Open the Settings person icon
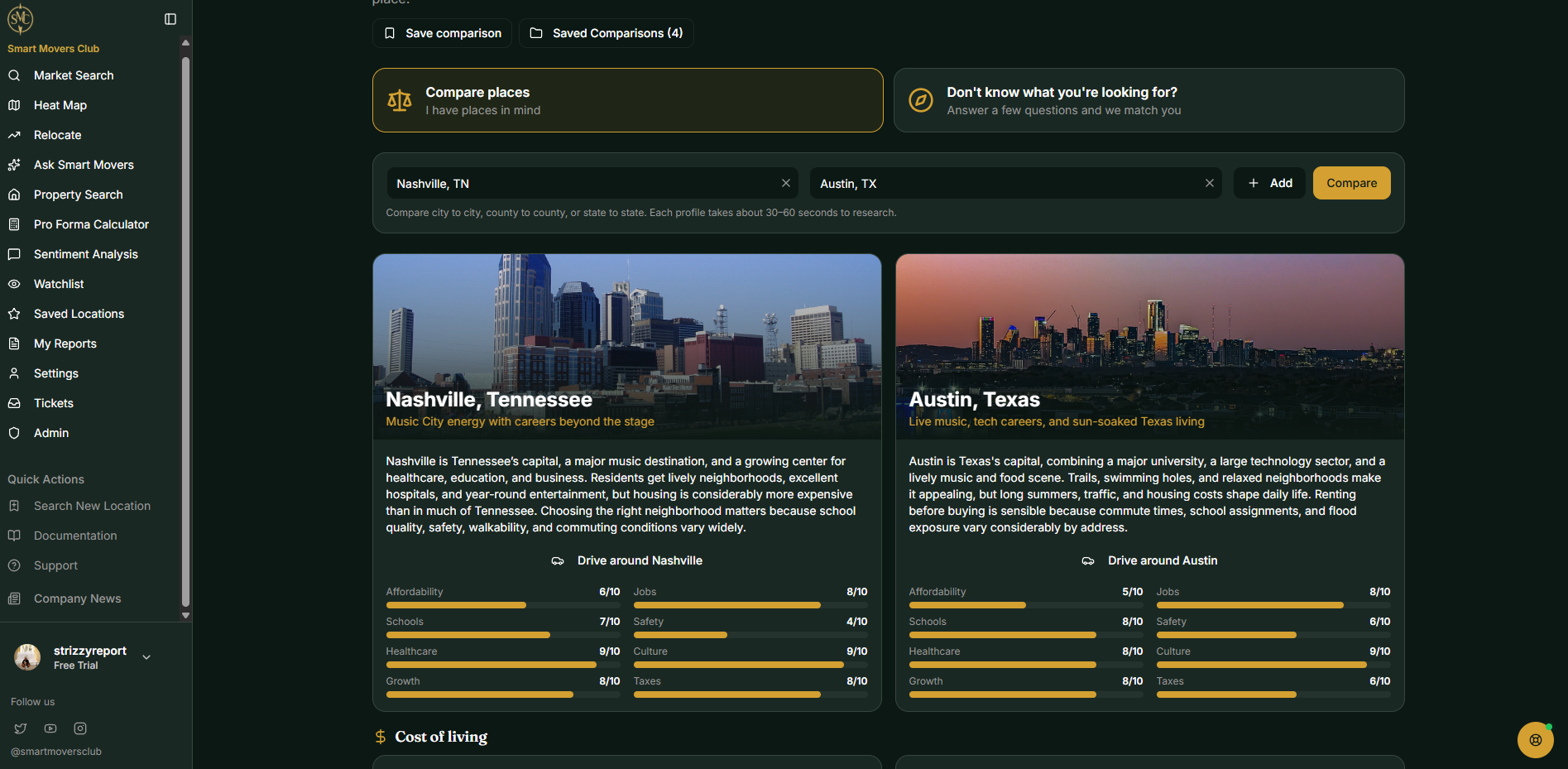This screenshot has width=1568, height=769. pos(14,373)
